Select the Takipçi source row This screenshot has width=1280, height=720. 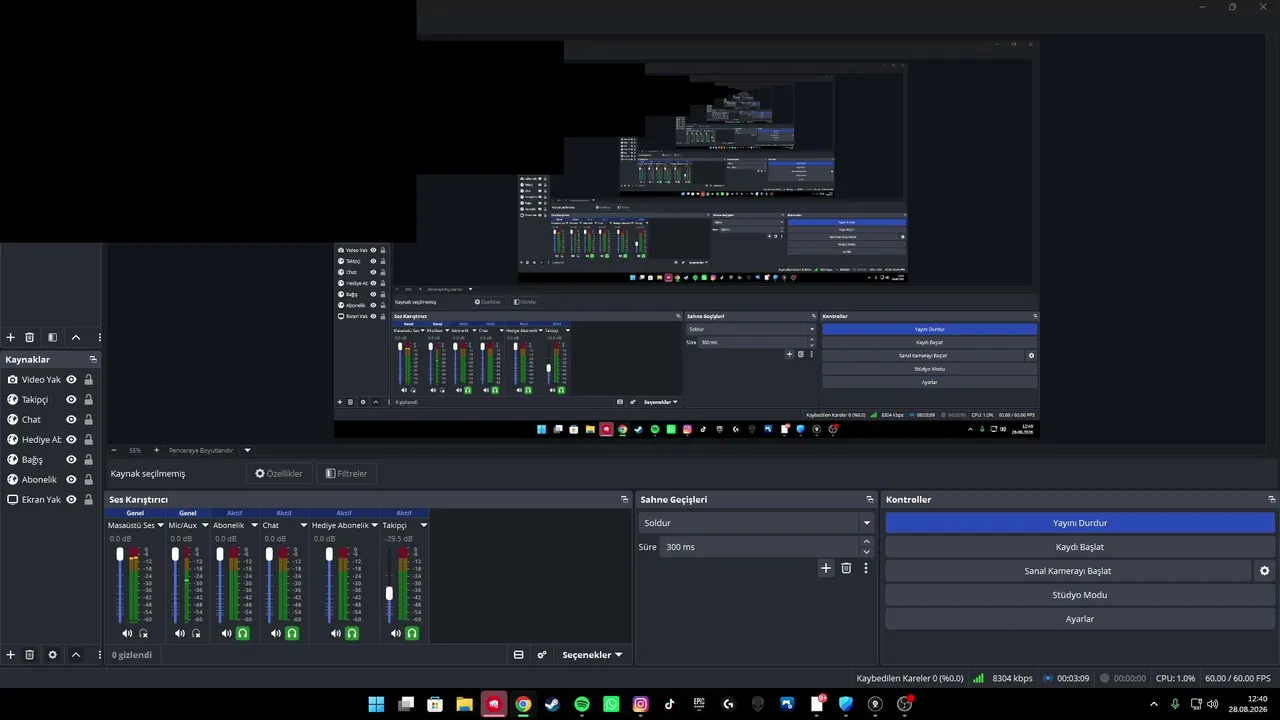click(50, 399)
